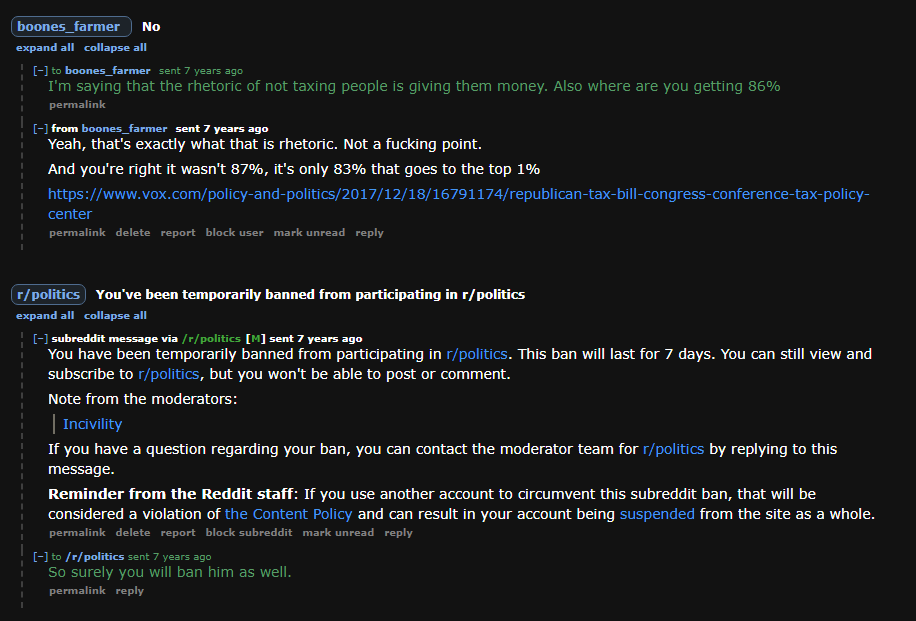Image resolution: width=916 pixels, height=621 pixels.
Task: Collapse all messages in boones_farmer thread
Action: point(115,47)
